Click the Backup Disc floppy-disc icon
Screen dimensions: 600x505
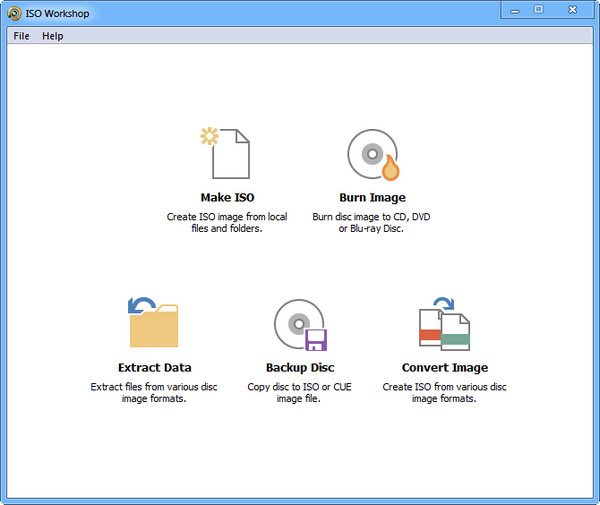coord(300,323)
